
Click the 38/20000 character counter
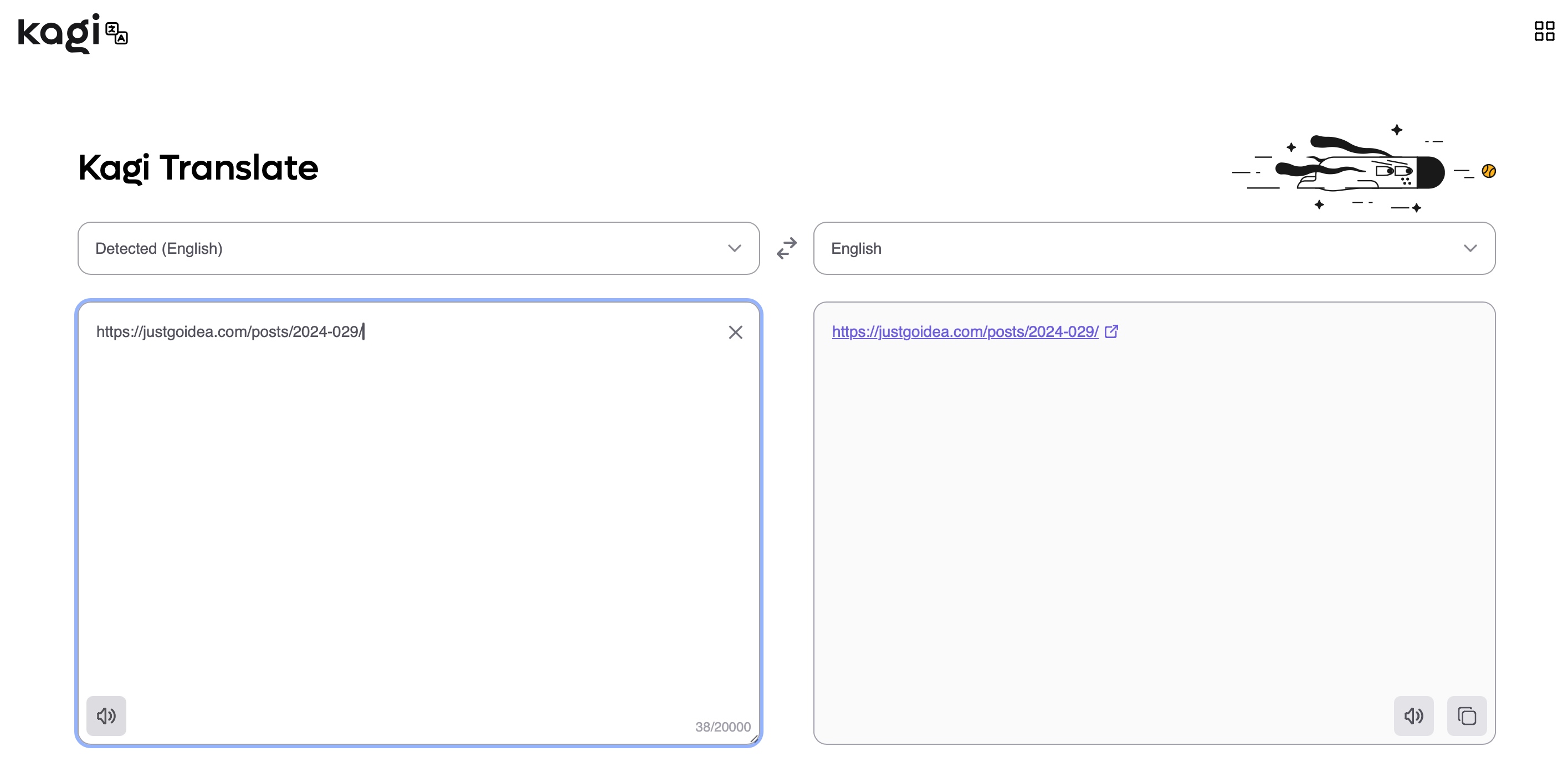tap(722, 727)
